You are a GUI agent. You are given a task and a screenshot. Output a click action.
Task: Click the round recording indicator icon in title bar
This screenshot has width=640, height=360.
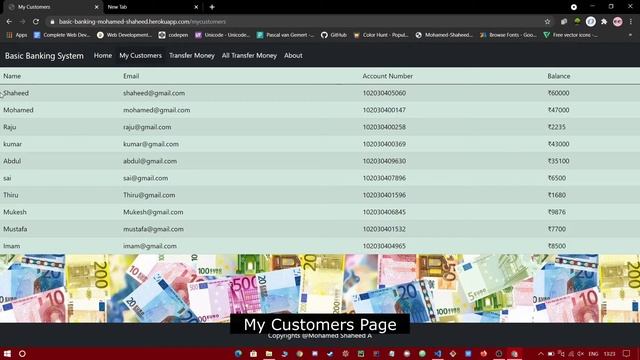[573, 7]
